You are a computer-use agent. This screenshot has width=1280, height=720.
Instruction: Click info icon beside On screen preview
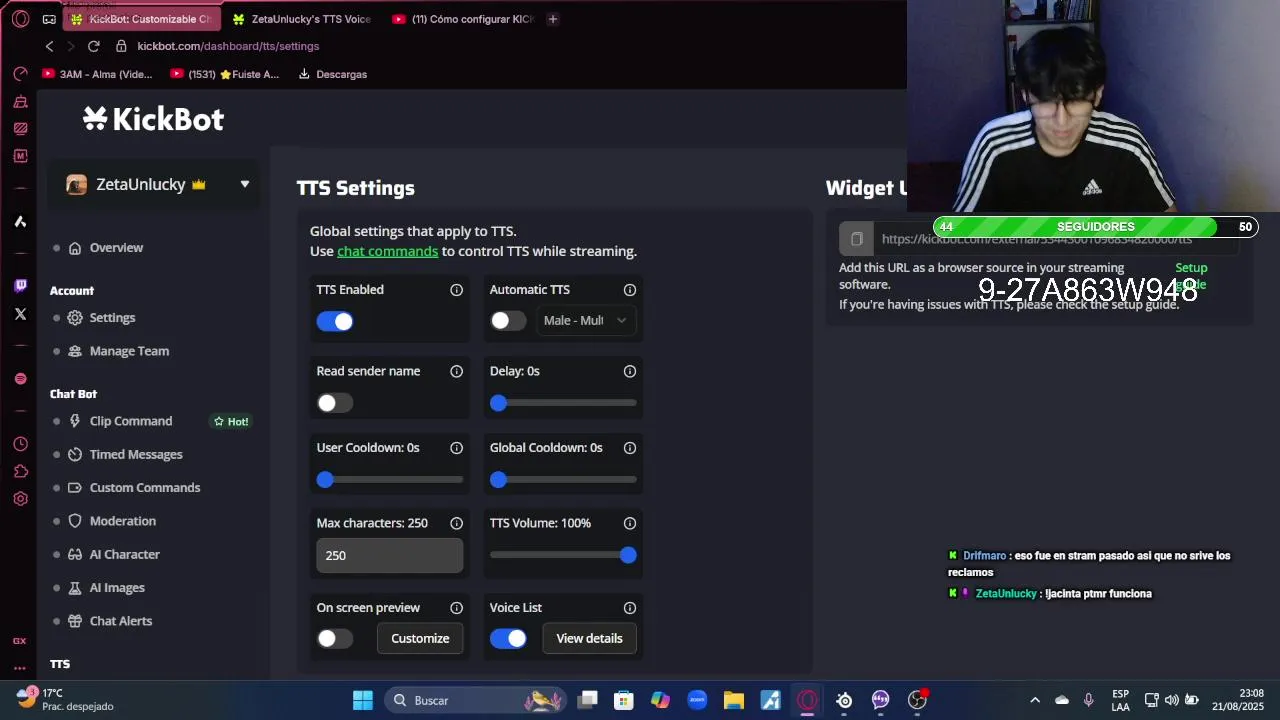[456, 608]
